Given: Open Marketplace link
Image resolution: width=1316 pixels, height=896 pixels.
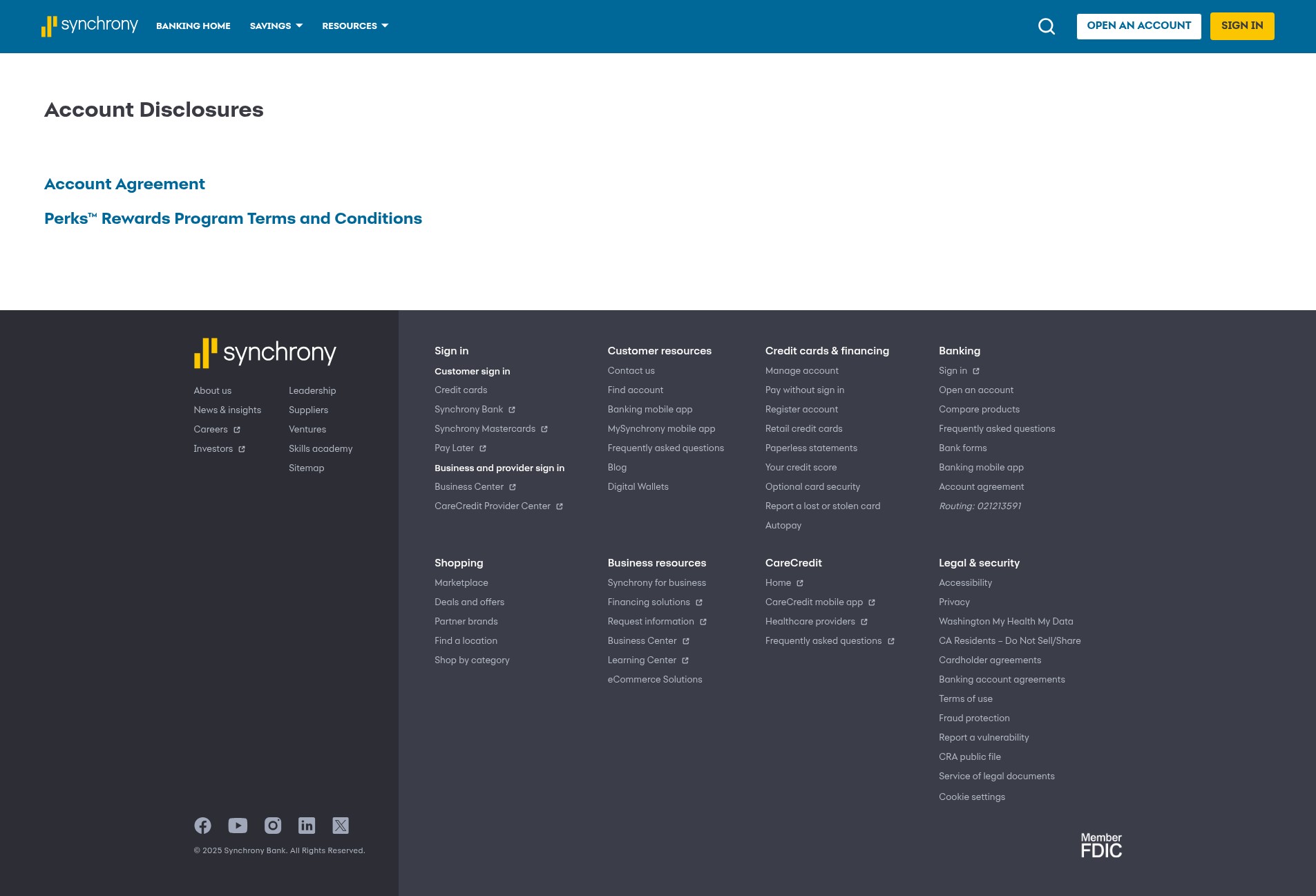Looking at the screenshot, I should (461, 583).
